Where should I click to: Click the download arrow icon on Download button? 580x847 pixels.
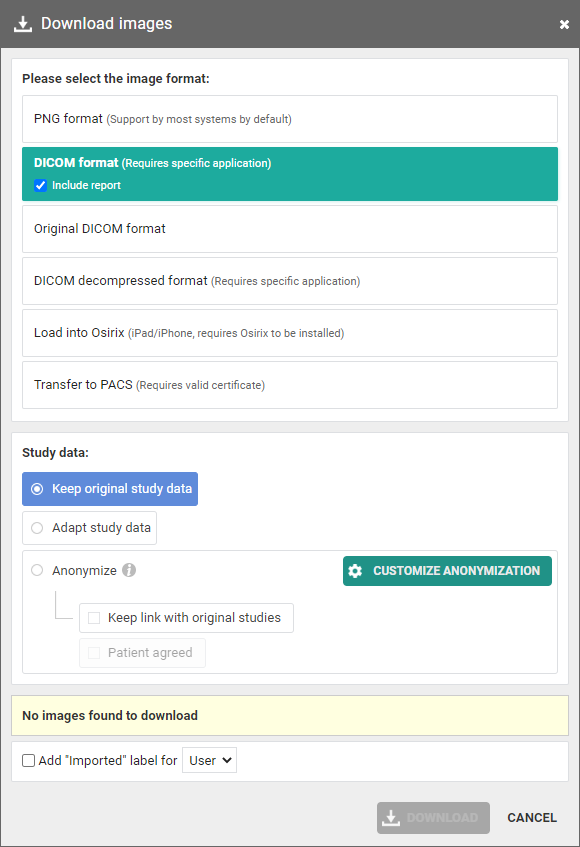pyautogui.click(x=391, y=818)
